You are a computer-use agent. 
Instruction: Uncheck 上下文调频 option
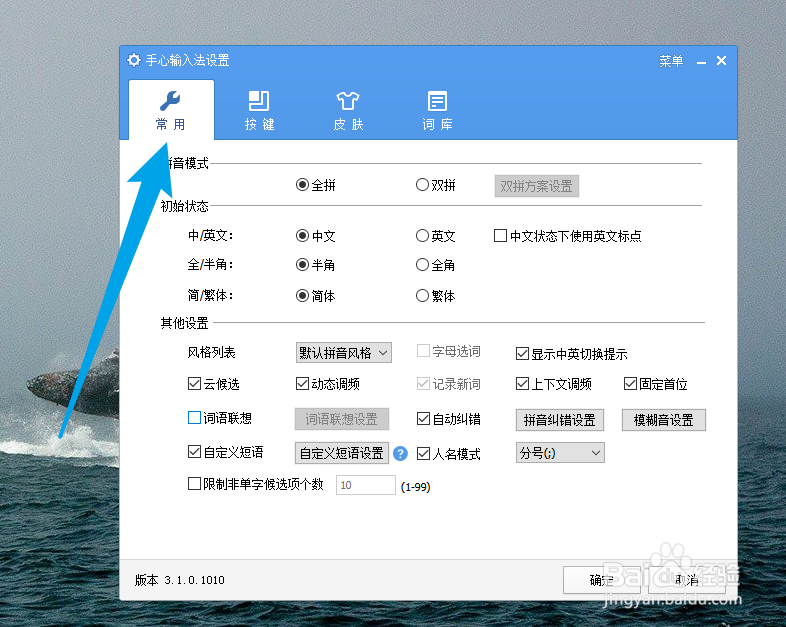pyautogui.click(x=522, y=384)
